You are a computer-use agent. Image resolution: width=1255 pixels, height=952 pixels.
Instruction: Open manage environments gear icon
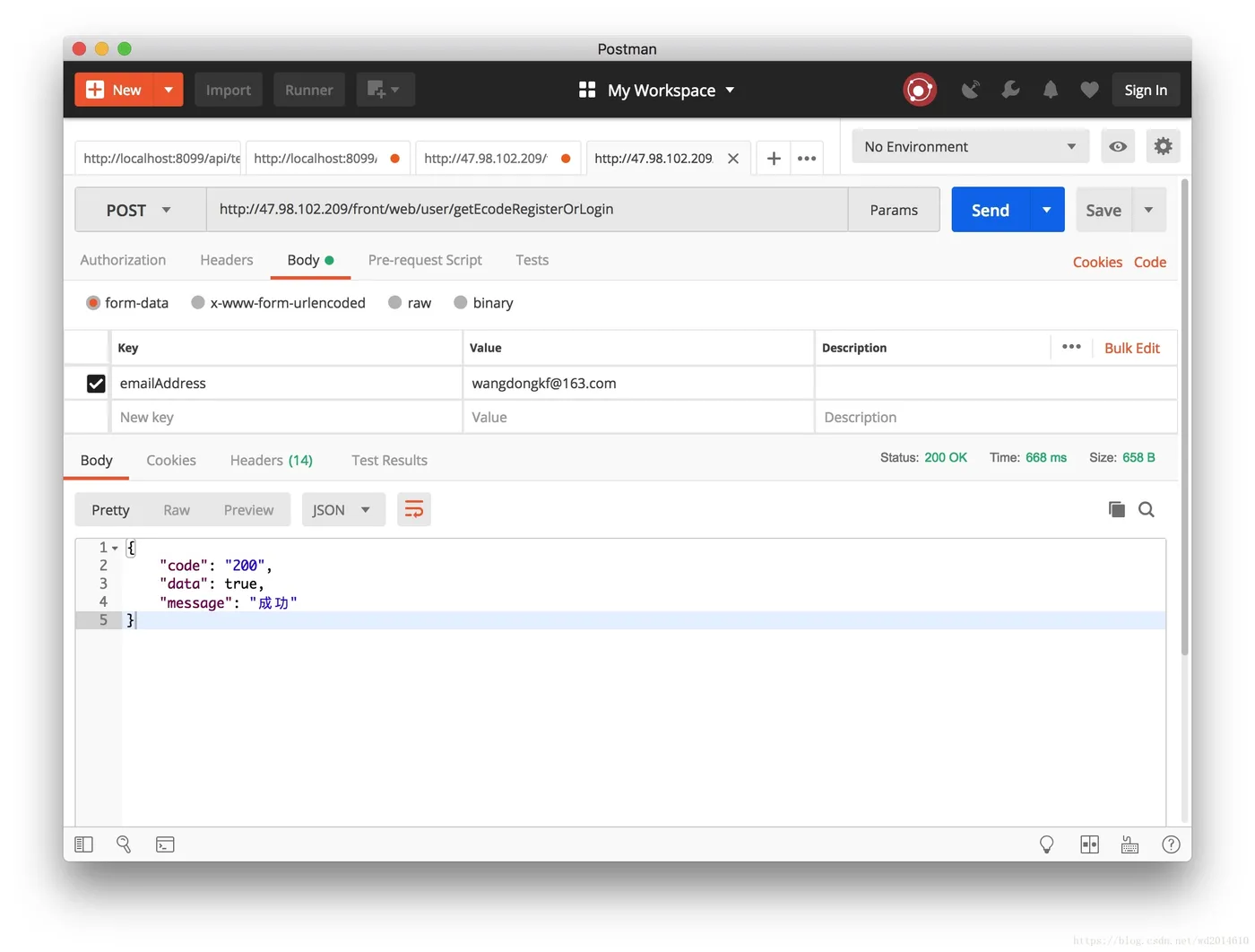(1163, 146)
